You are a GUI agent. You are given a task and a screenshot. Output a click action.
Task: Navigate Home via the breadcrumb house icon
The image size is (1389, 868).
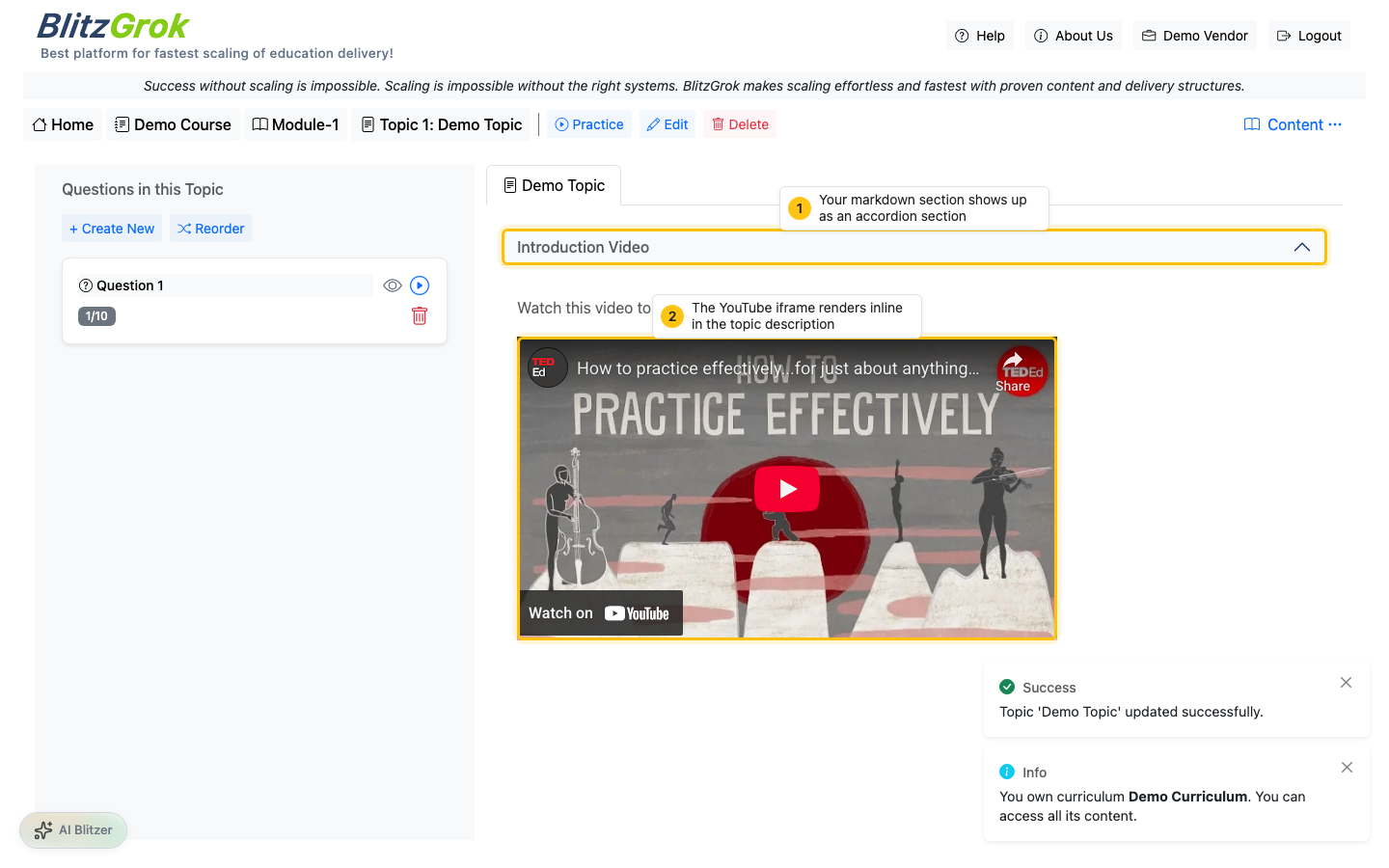tap(39, 123)
